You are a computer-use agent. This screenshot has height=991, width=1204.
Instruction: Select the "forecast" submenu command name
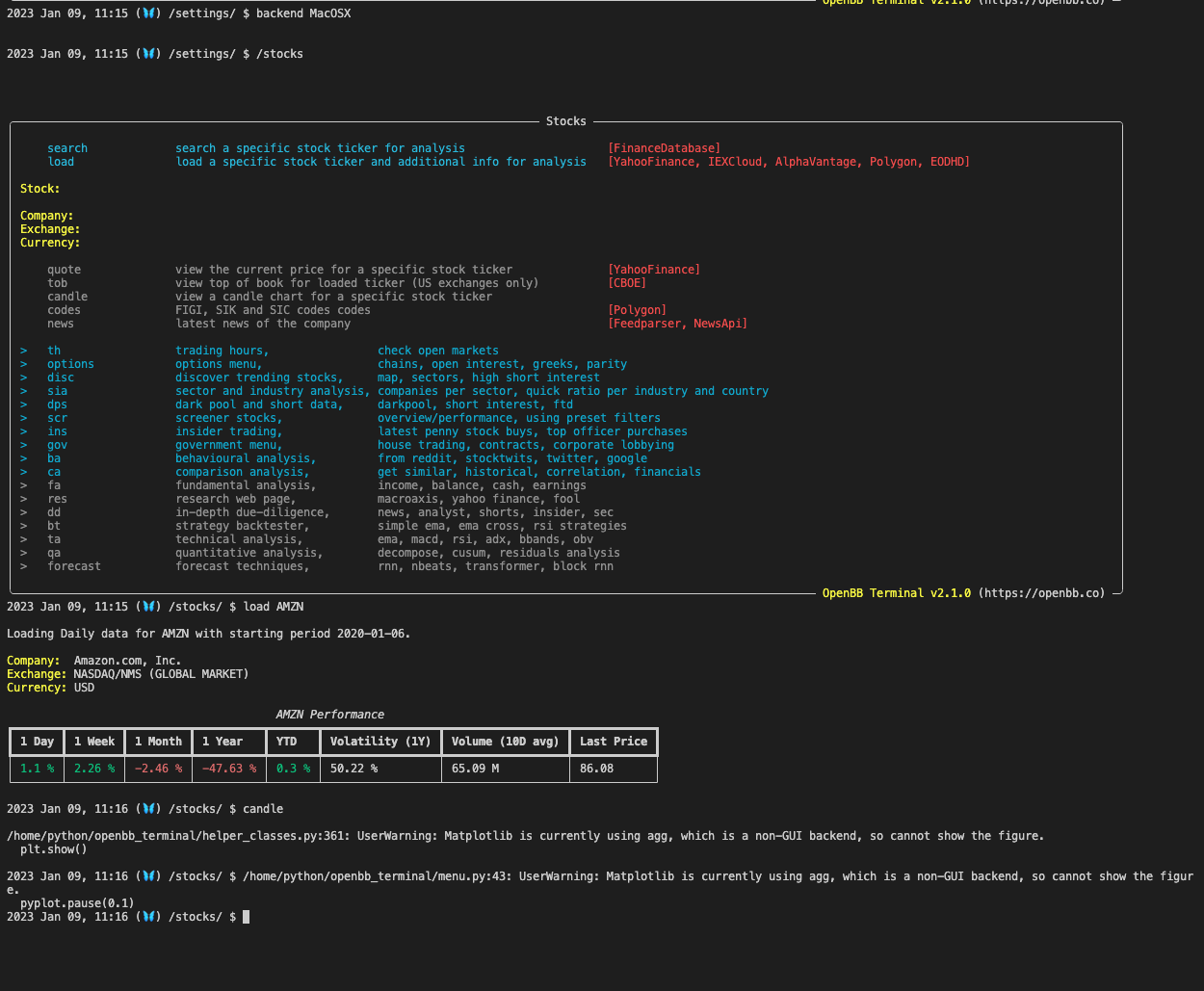pos(74,566)
